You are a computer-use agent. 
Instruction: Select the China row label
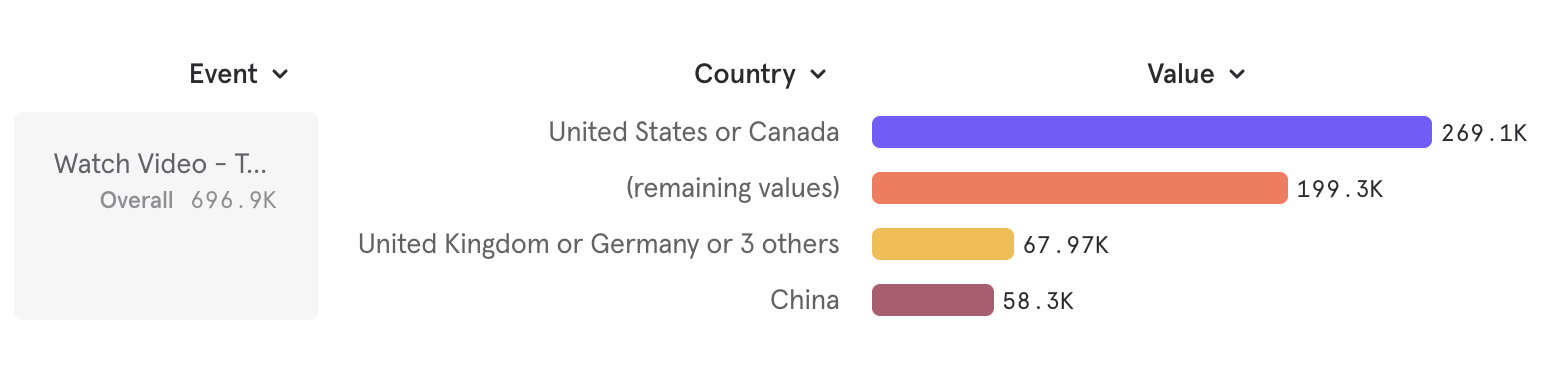pyautogui.click(x=805, y=300)
